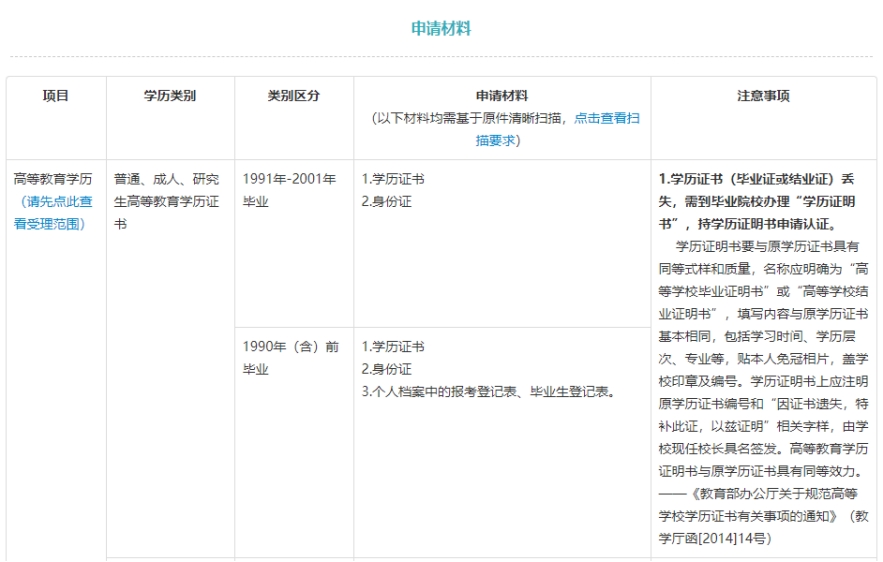This screenshot has width=883, height=562.
Task: Click the 申请材料 section title
Action: pyautogui.click(x=441, y=28)
